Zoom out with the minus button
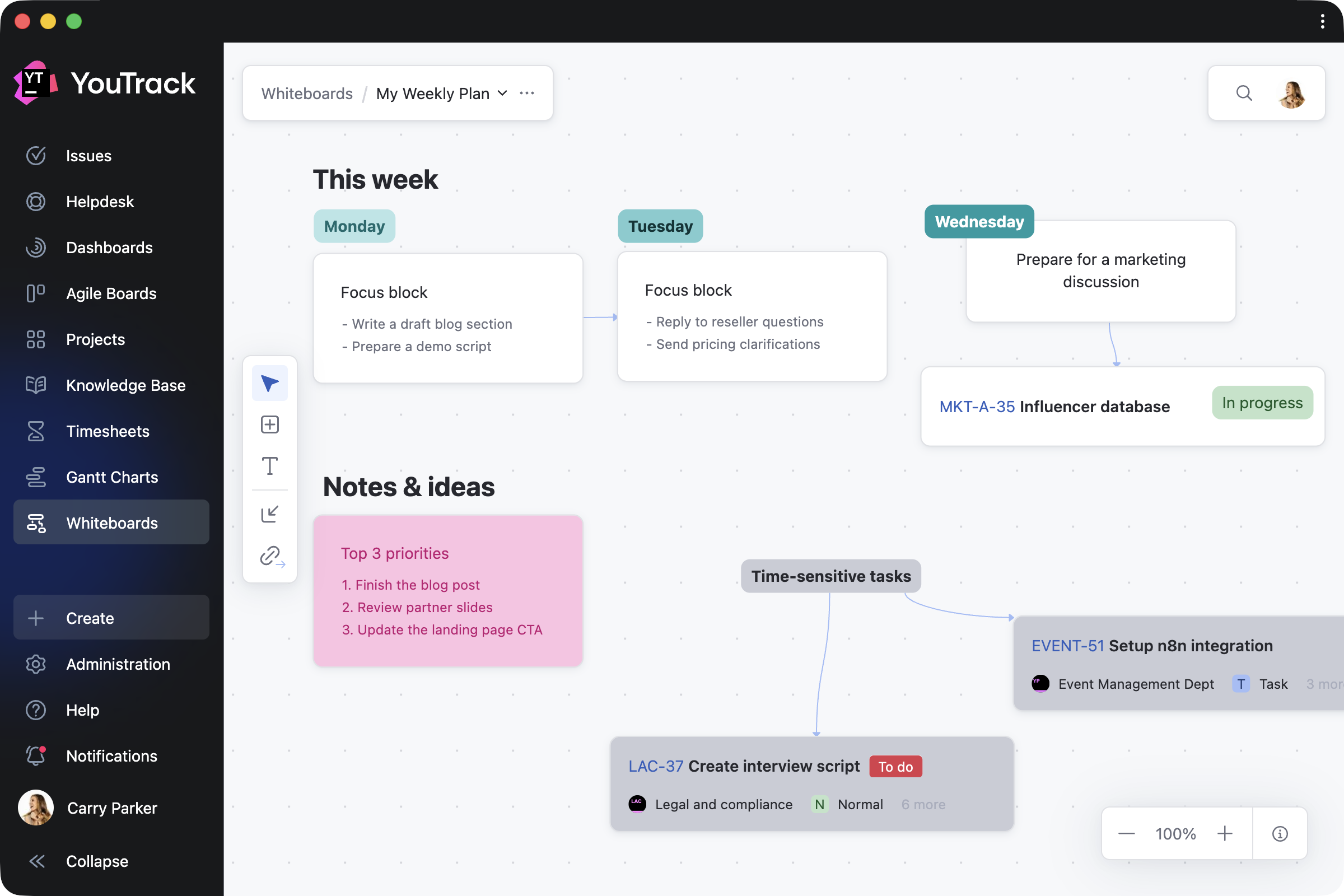1344x896 pixels. point(1126,834)
